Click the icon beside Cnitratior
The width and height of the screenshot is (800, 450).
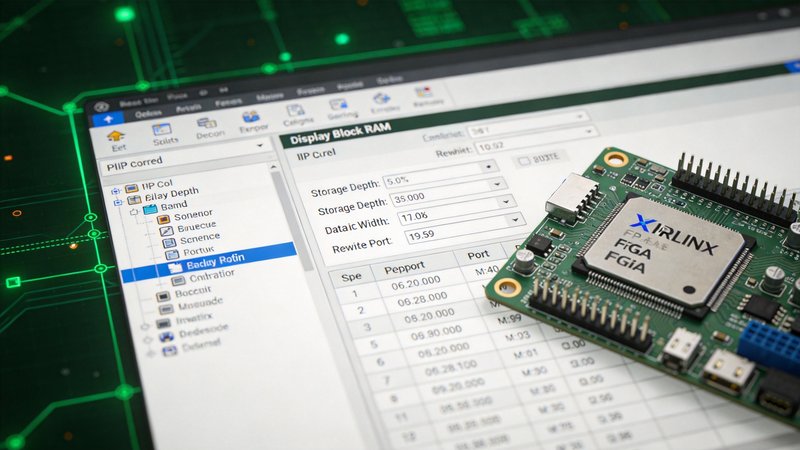[x=179, y=280]
